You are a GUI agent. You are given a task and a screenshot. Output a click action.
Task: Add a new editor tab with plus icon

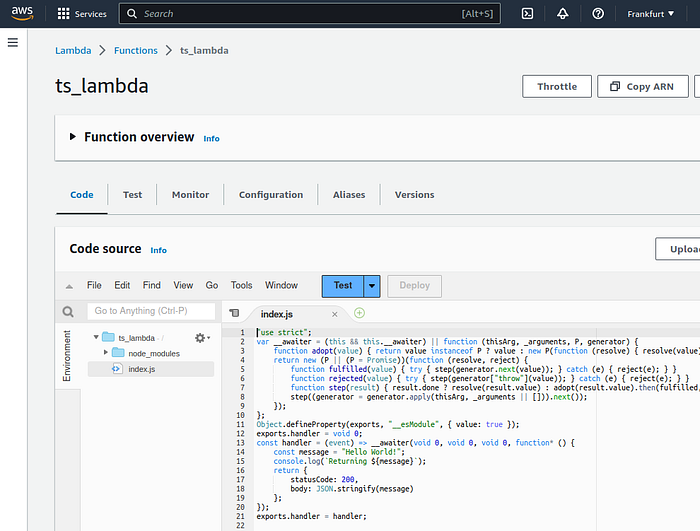tap(359, 313)
